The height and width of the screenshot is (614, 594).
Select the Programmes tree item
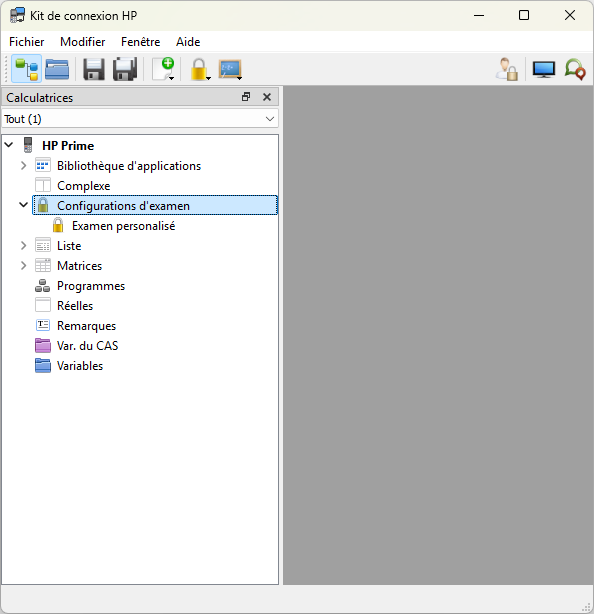[x=91, y=286]
